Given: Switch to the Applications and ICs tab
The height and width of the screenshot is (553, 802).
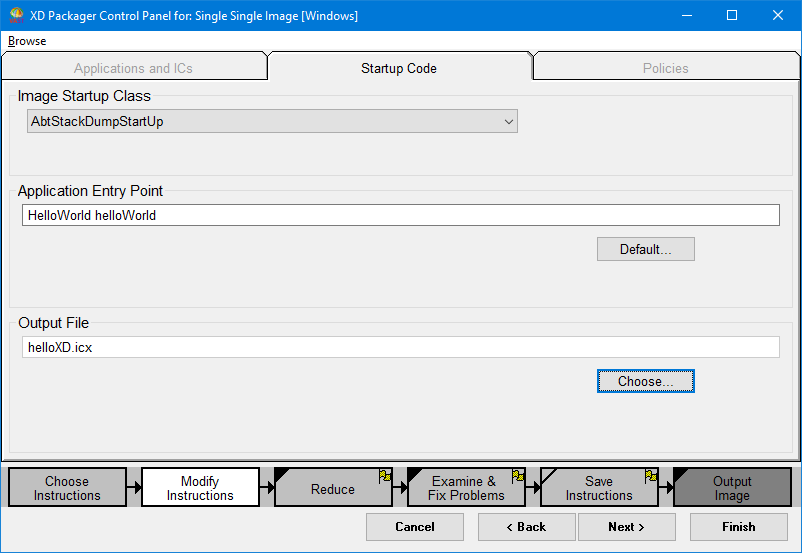Looking at the screenshot, I should click(133, 68).
